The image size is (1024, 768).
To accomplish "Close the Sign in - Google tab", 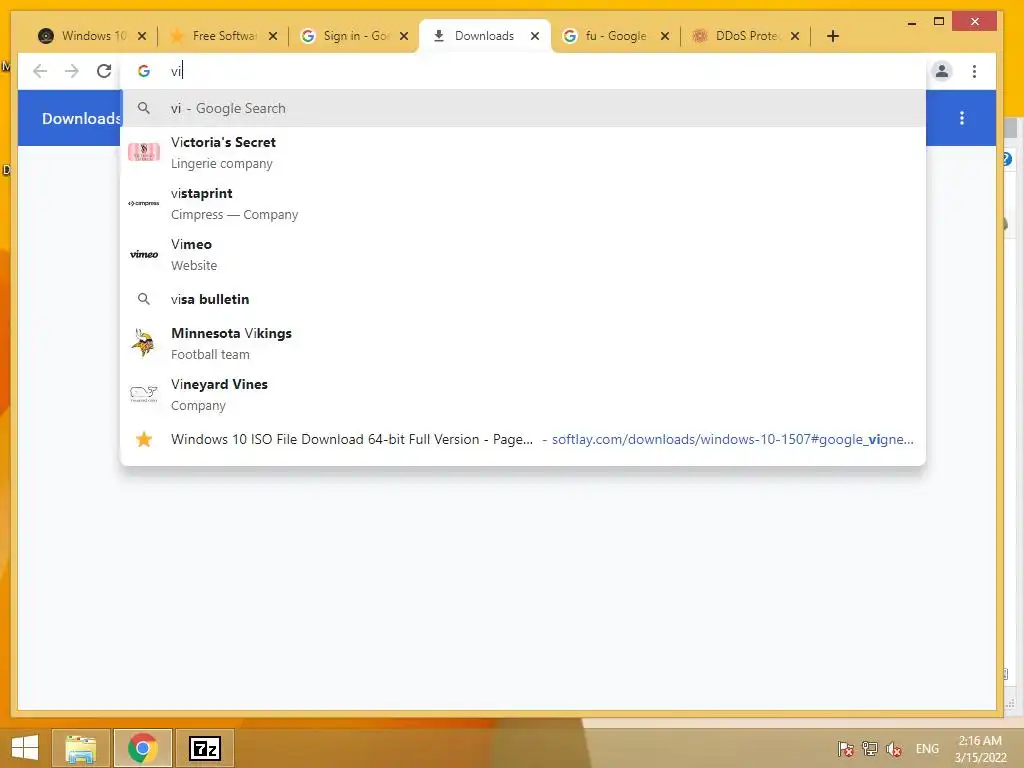I will click(404, 37).
